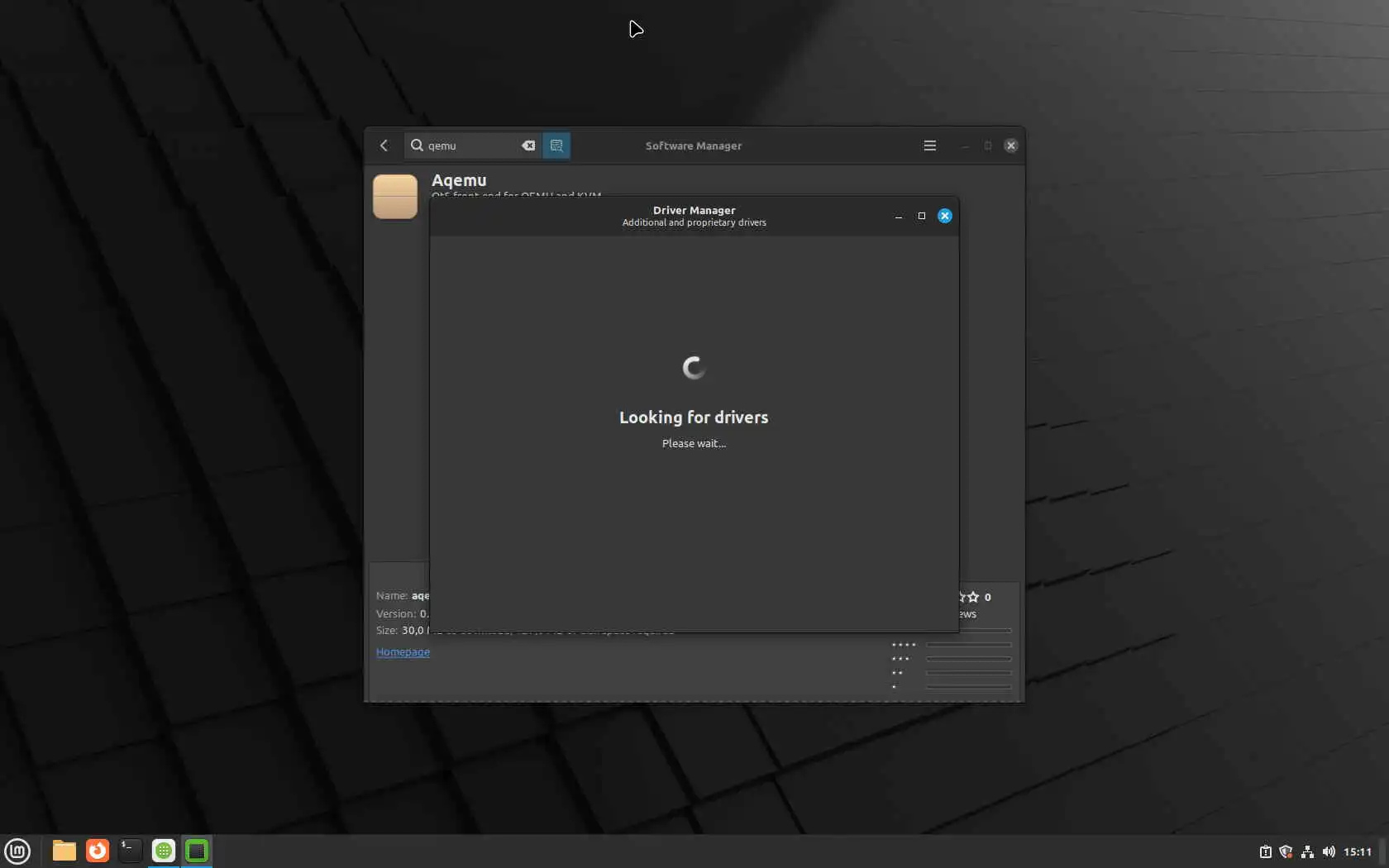Clear the qemu search text
1389x868 pixels.
coord(528,145)
